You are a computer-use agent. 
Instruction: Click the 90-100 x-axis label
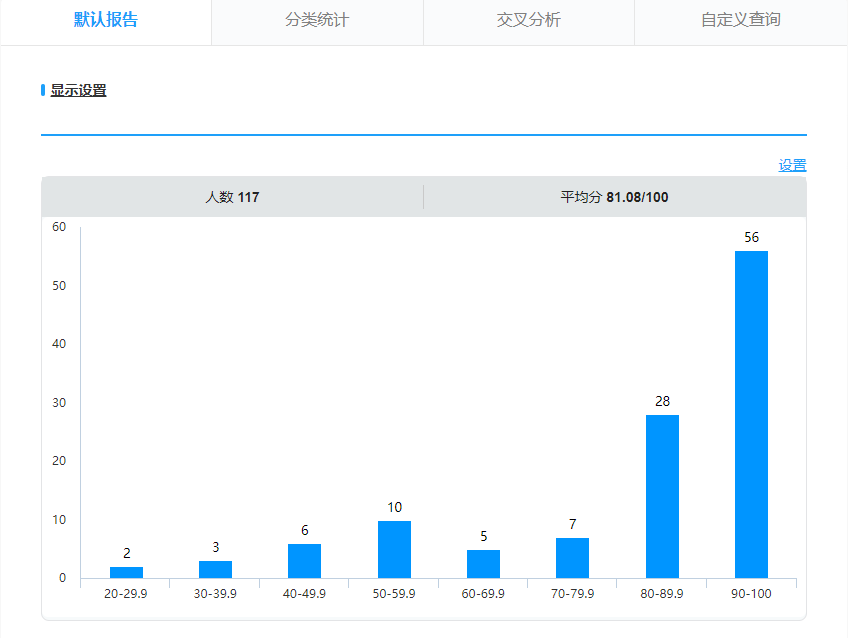751,594
